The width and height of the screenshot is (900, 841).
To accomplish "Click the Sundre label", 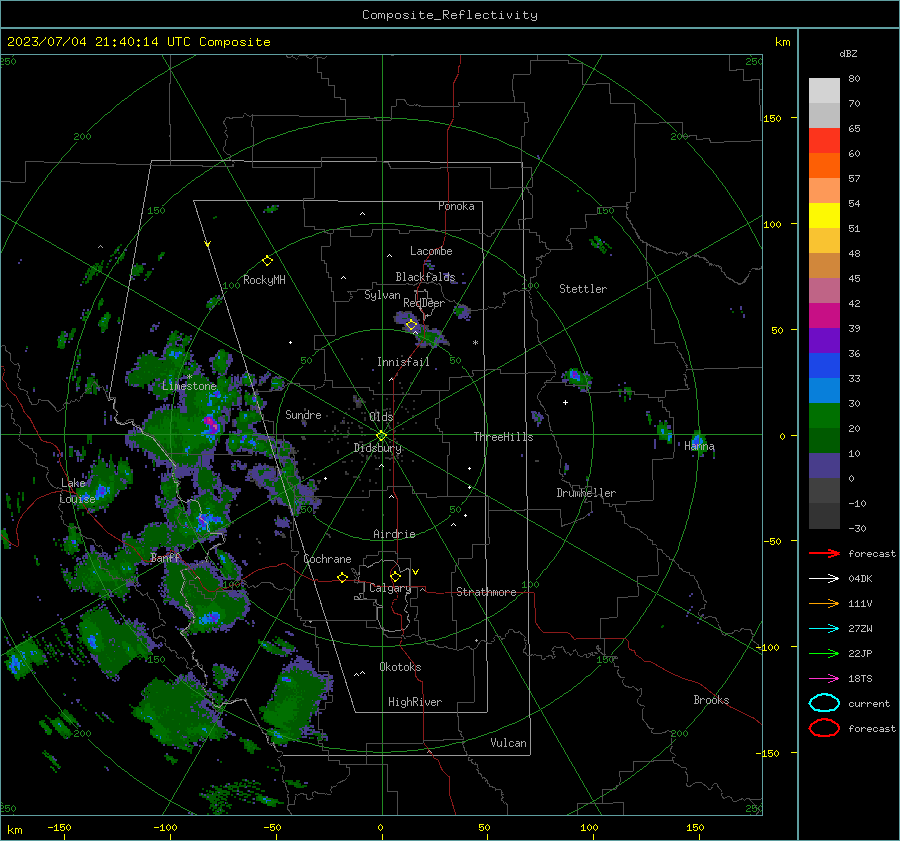I will click(x=303, y=414).
